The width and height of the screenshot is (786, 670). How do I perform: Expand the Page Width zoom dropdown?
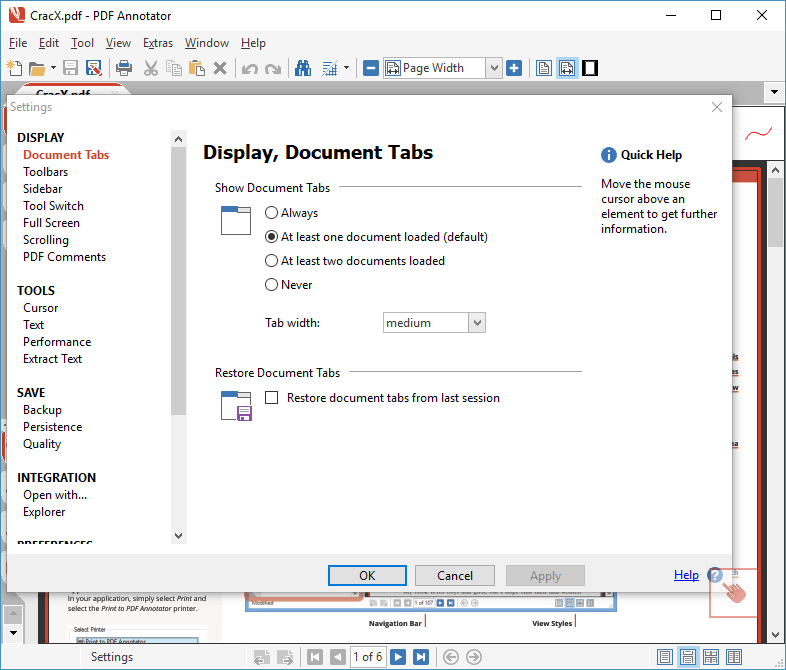tap(493, 68)
